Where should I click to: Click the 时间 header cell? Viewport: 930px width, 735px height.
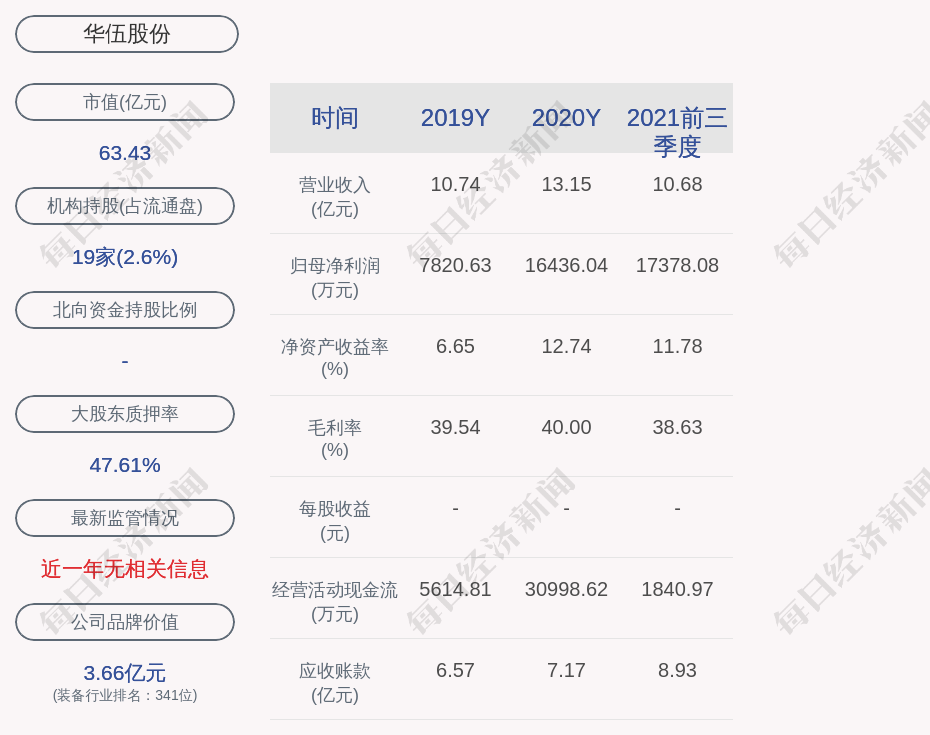click(335, 118)
